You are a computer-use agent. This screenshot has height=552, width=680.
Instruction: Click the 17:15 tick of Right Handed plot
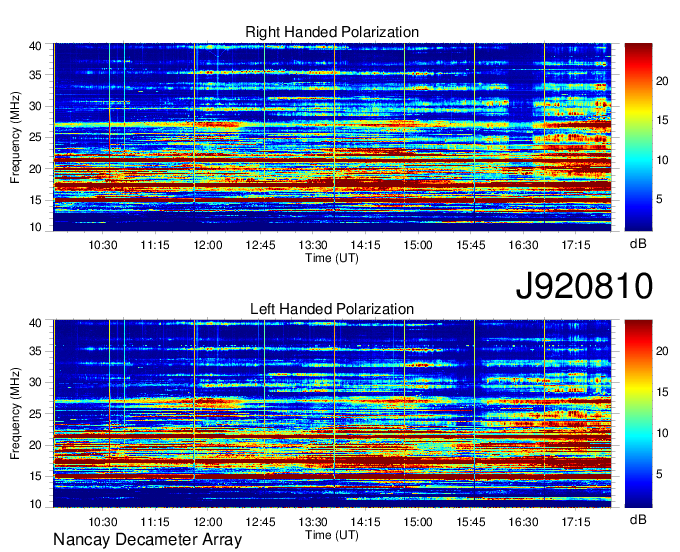(x=575, y=245)
